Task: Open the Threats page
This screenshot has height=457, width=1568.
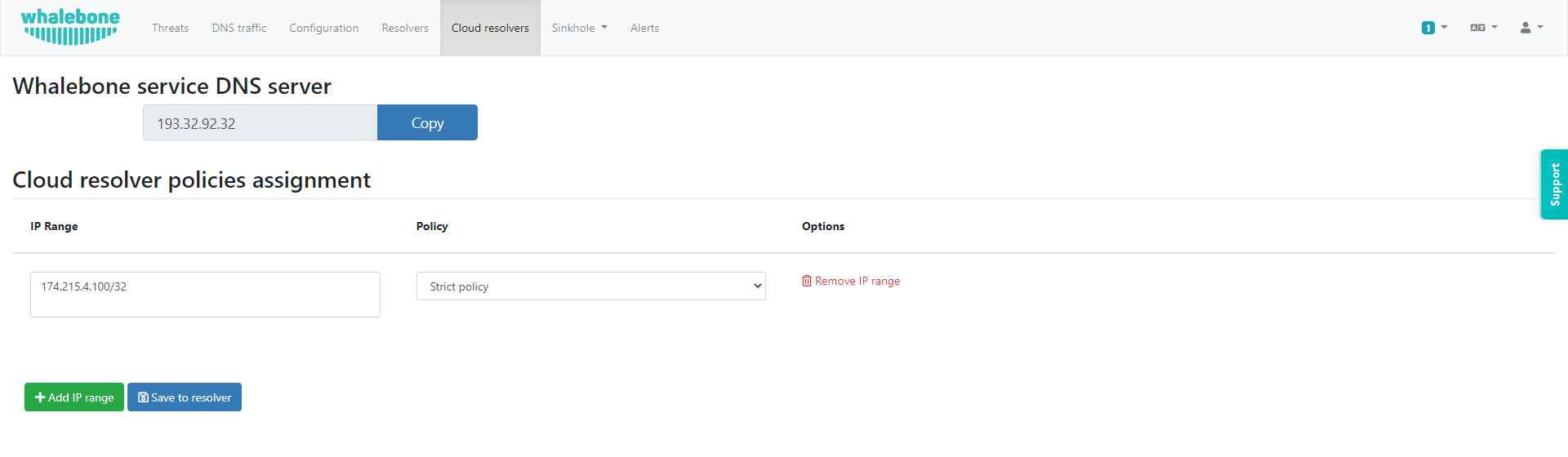Action: 170,28
